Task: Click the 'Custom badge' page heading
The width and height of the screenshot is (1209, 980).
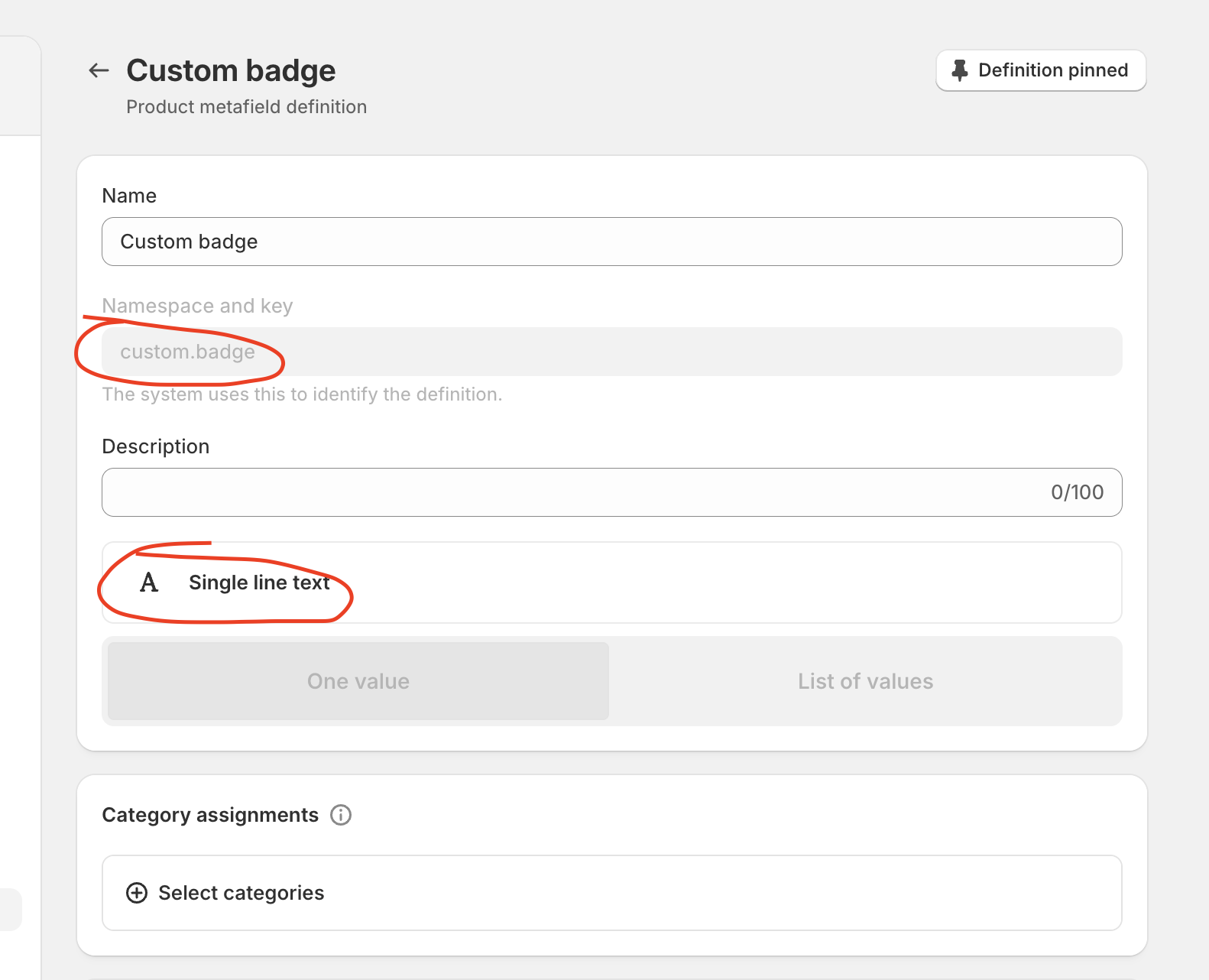Action: click(x=231, y=70)
